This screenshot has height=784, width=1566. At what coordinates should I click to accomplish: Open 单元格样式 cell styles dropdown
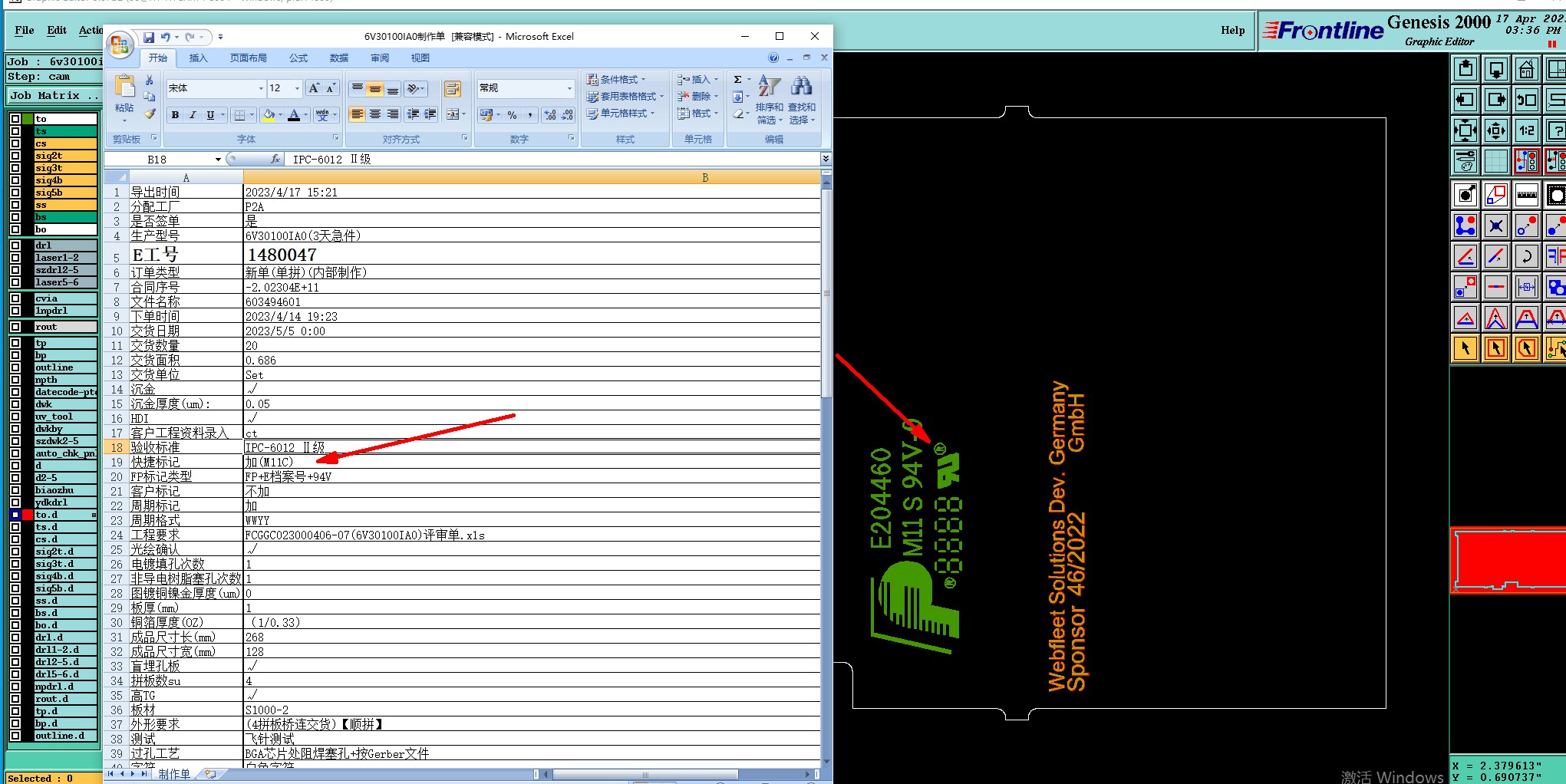point(621,114)
